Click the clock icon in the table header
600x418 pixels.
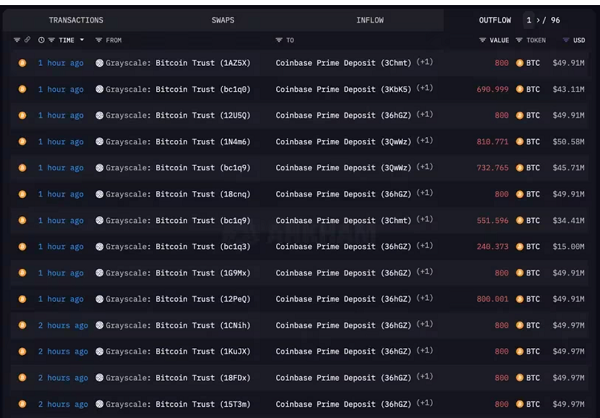(40, 40)
